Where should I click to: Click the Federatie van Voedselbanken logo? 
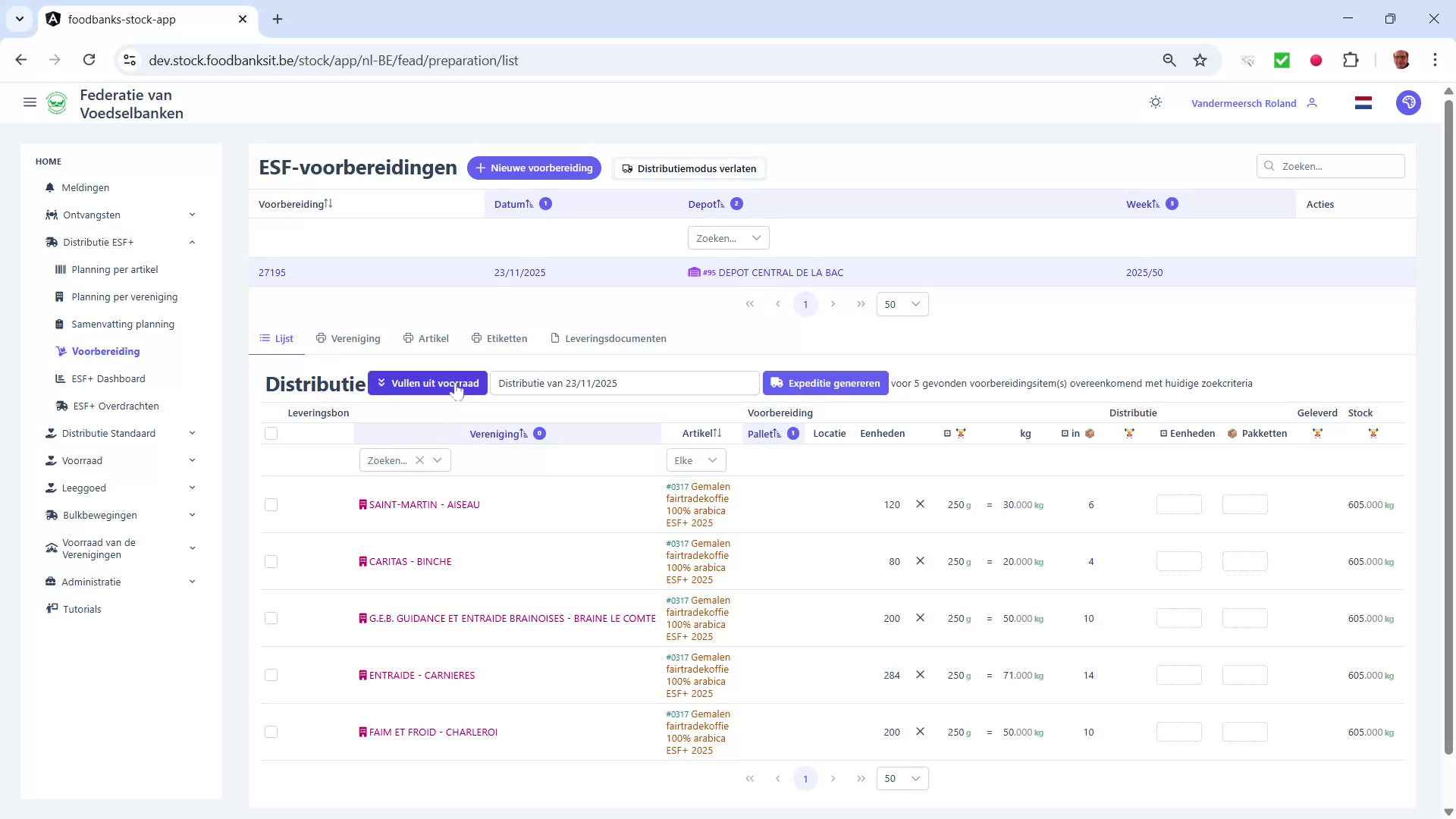(58, 102)
